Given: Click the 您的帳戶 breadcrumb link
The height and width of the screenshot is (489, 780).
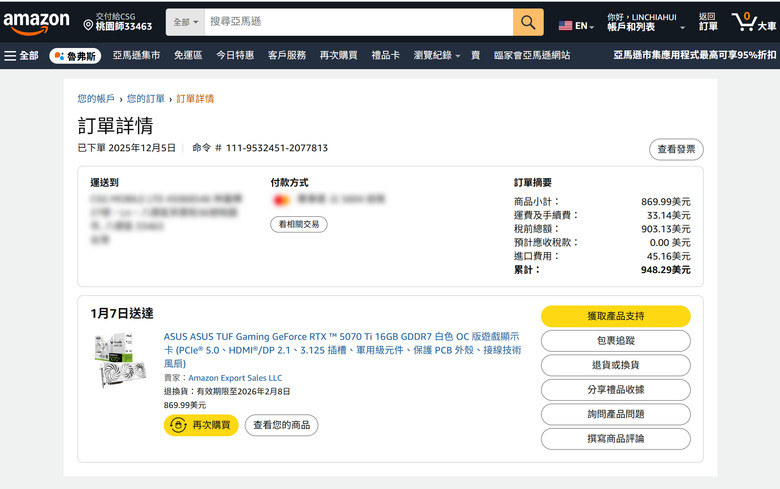Looking at the screenshot, I should click(x=96, y=98).
